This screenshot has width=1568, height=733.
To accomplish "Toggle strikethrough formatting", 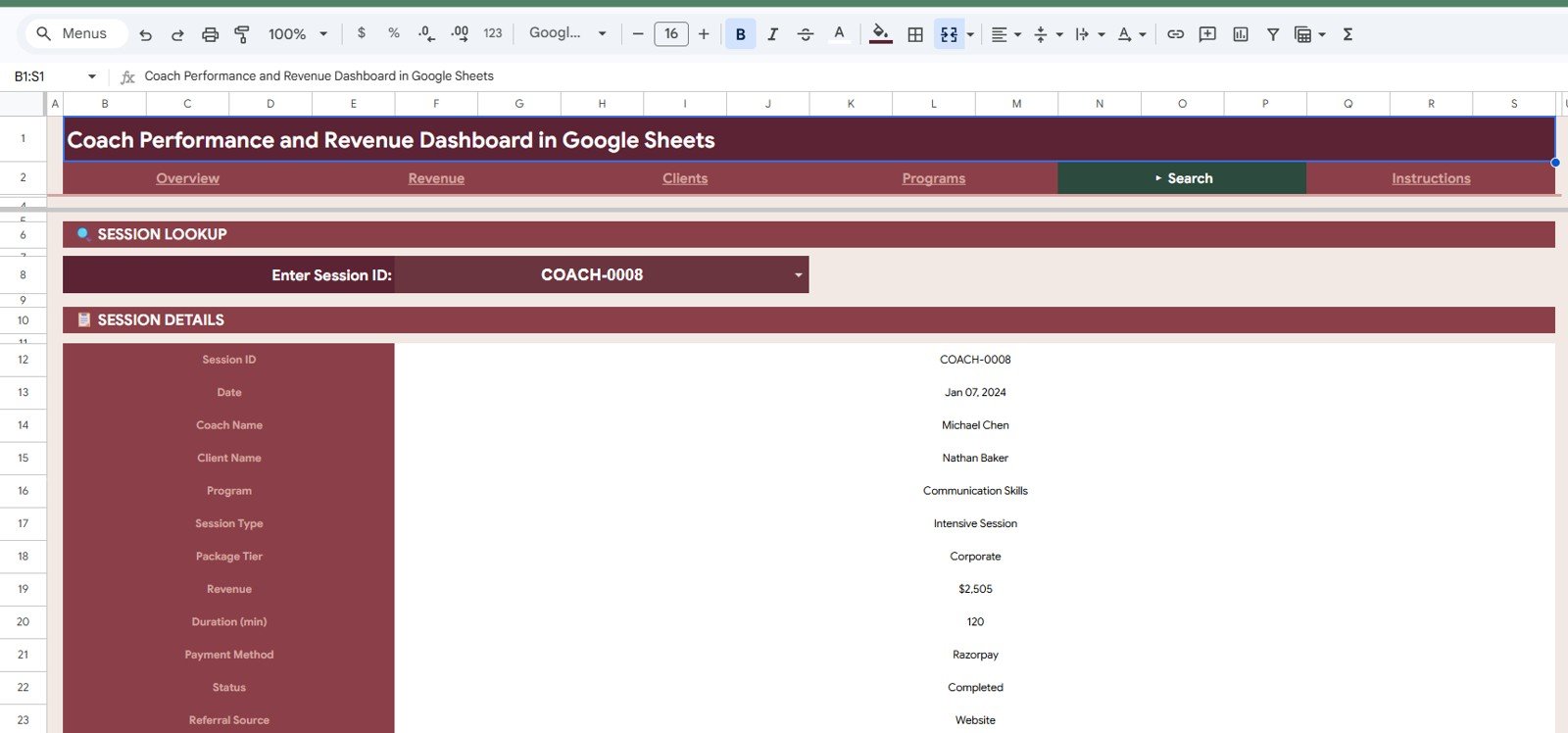I will click(806, 34).
